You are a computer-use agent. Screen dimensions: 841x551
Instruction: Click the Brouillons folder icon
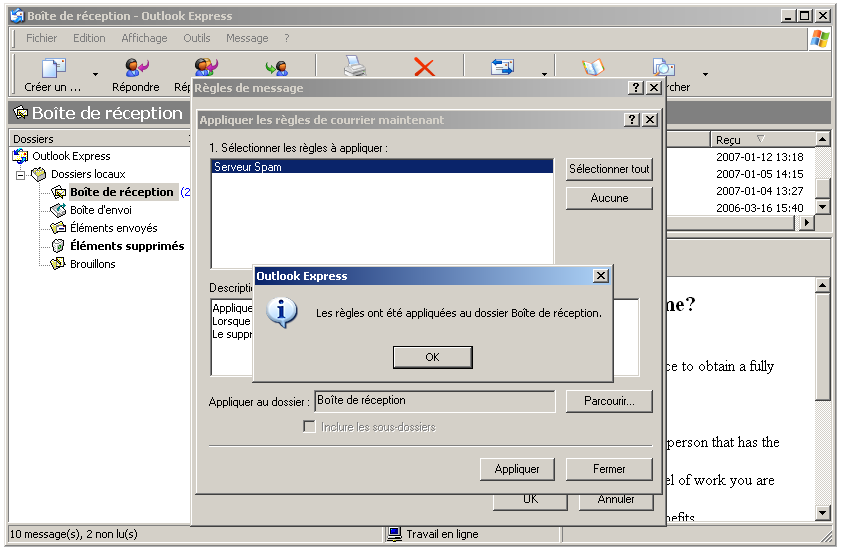point(58,264)
